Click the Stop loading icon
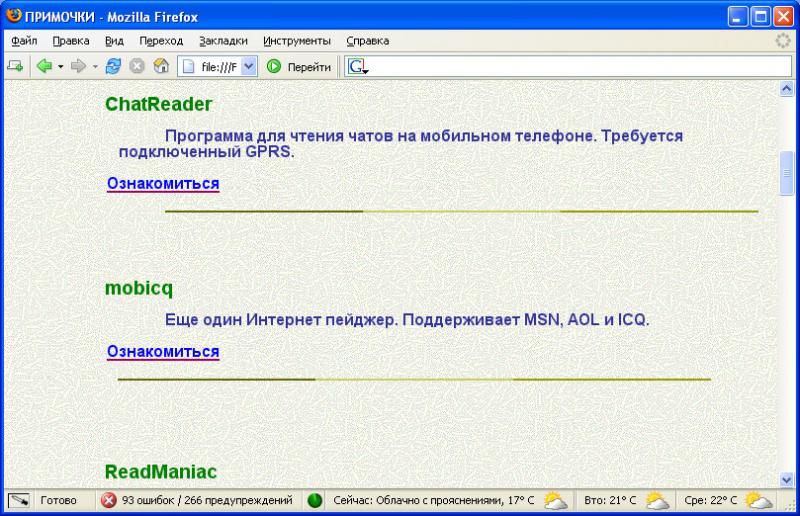The width and height of the screenshot is (800, 516). (x=136, y=67)
